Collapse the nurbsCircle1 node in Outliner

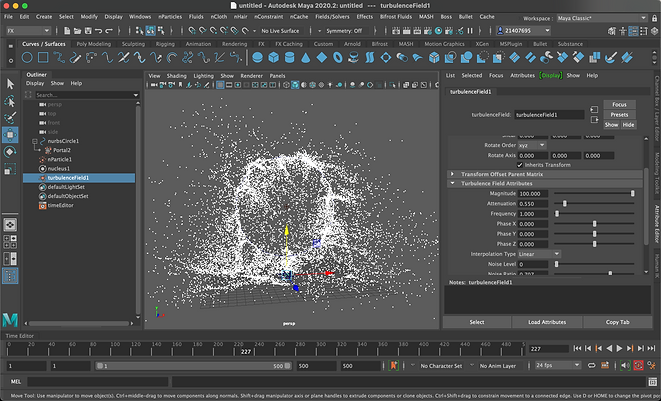(x=35, y=141)
